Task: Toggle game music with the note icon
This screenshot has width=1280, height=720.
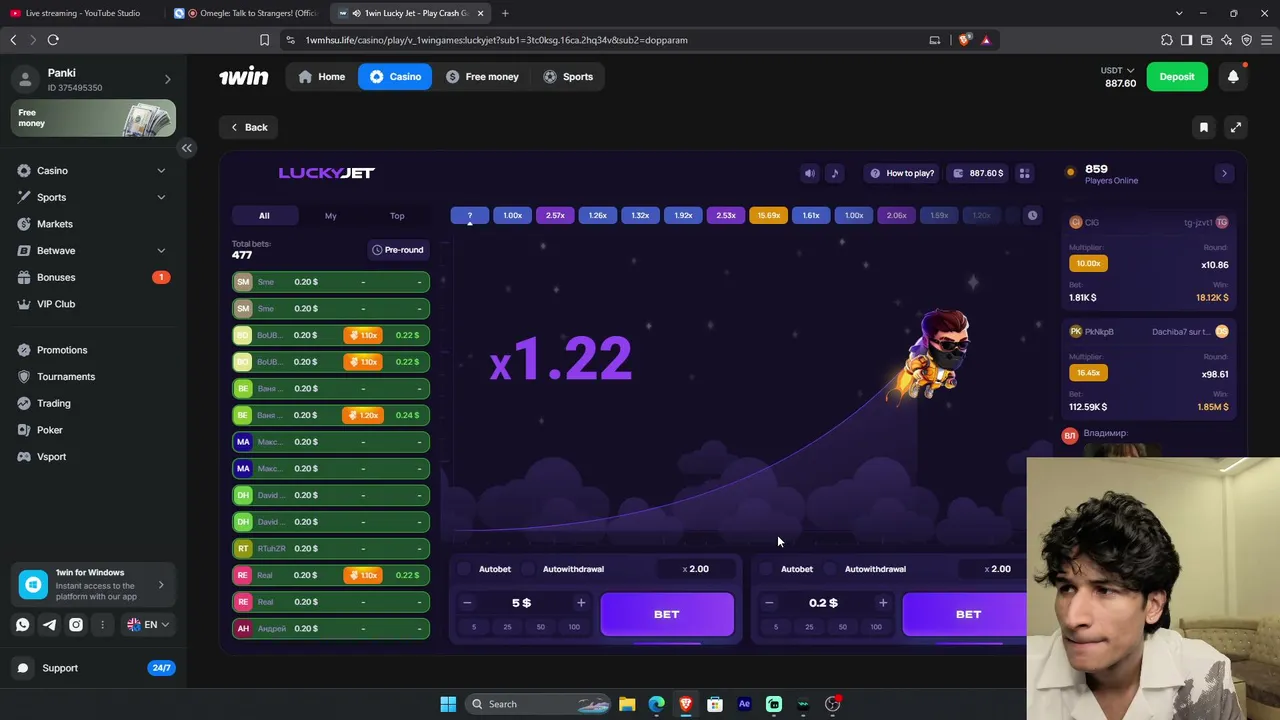Action: (835, 173)
